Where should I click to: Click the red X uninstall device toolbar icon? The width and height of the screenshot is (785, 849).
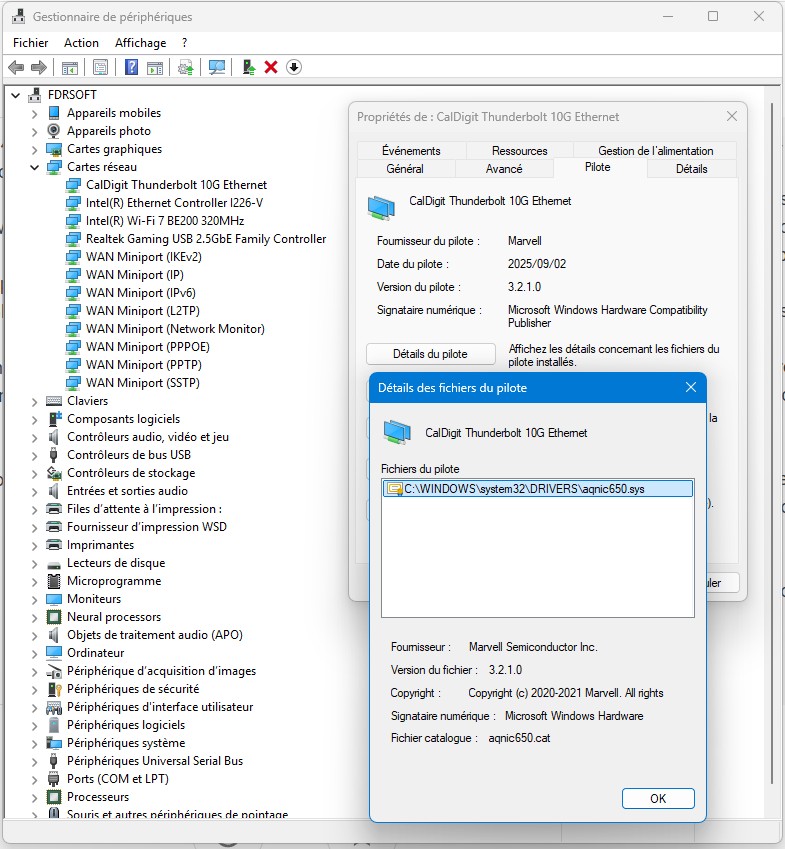coord(270,67)
